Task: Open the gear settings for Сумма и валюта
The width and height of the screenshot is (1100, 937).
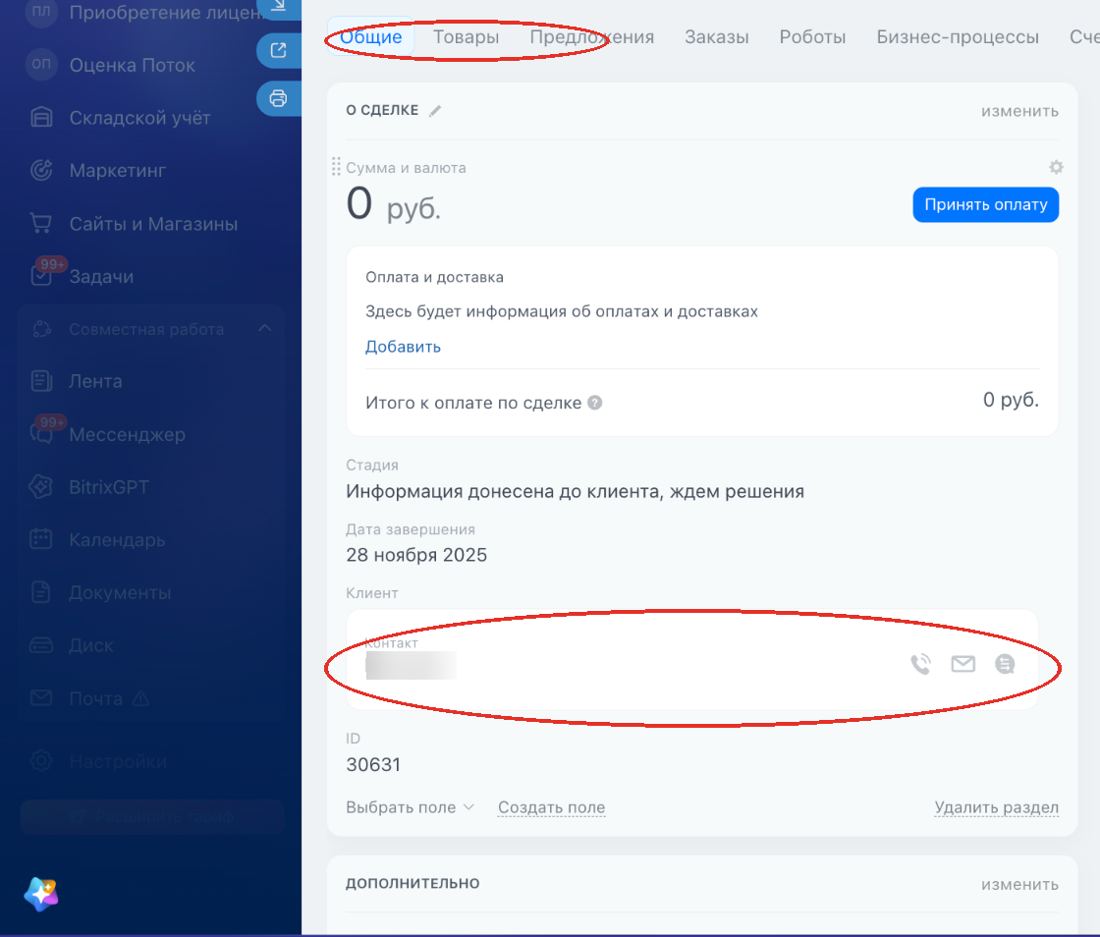Action: point(1056,167)
